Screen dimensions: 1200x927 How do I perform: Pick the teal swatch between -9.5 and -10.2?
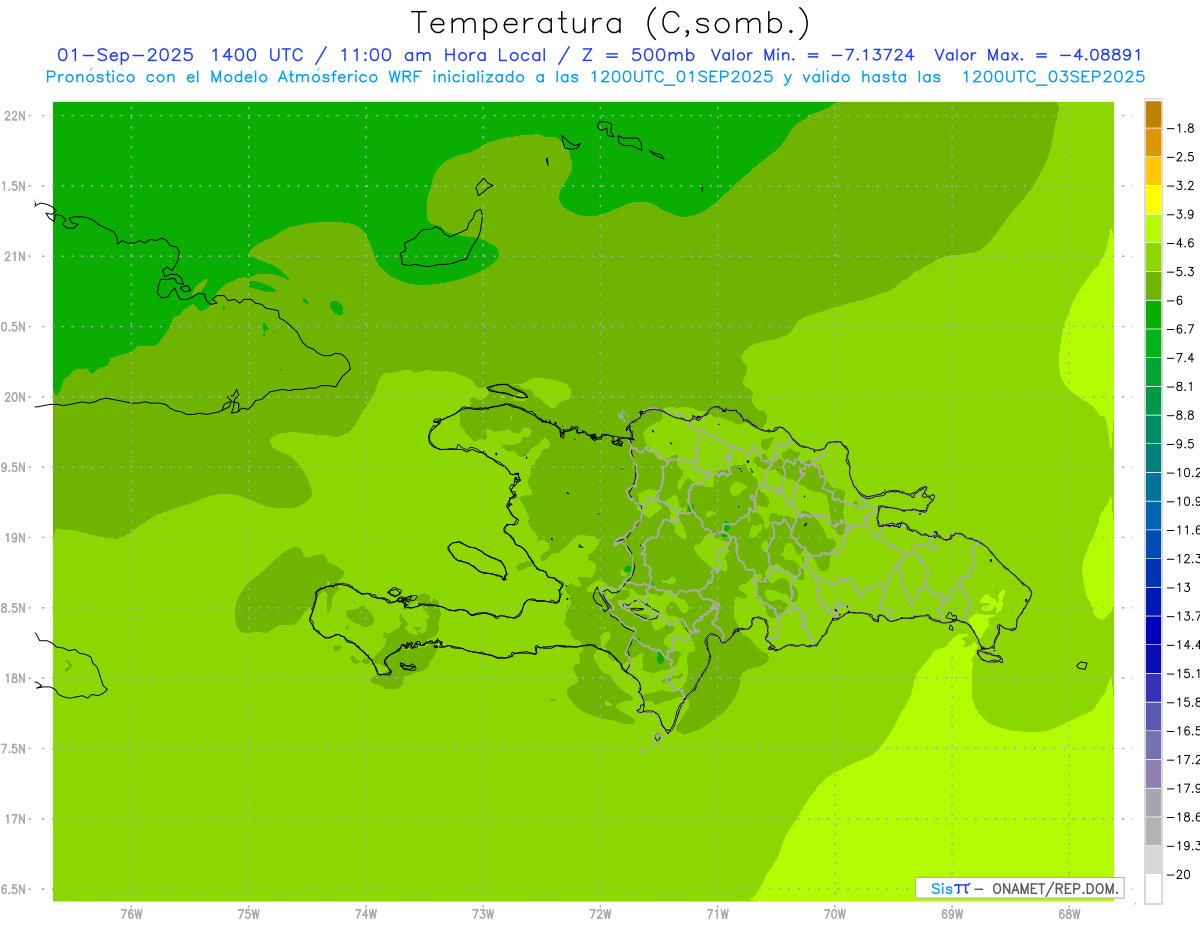pyautogui.click(x=1153, y=458)
